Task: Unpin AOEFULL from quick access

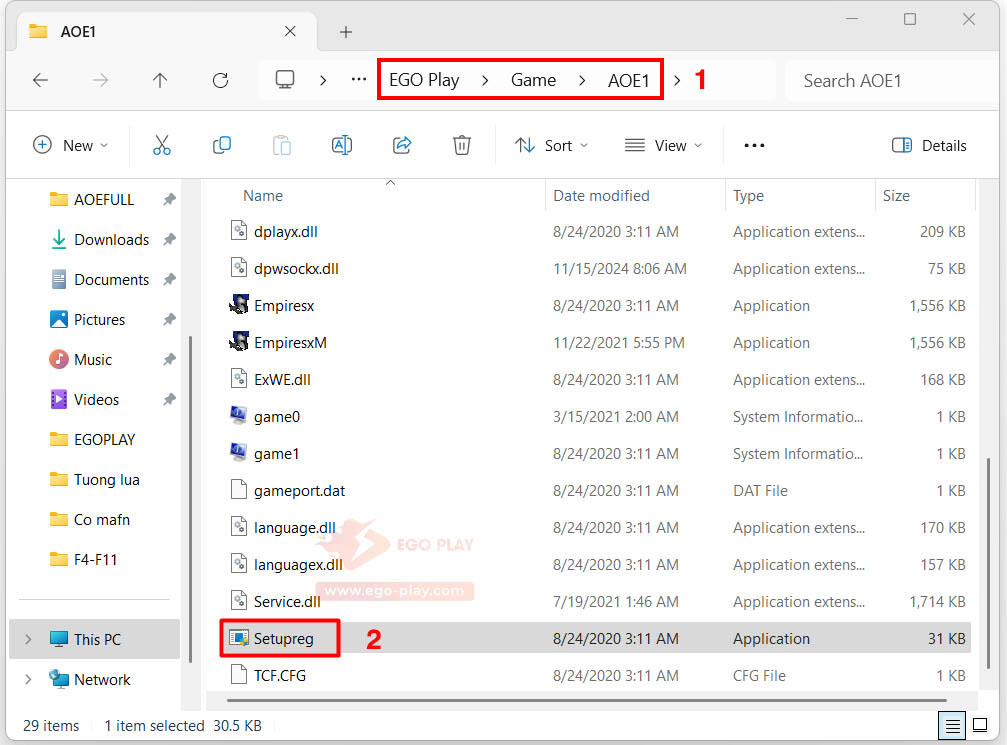Action: click(169, 200)
